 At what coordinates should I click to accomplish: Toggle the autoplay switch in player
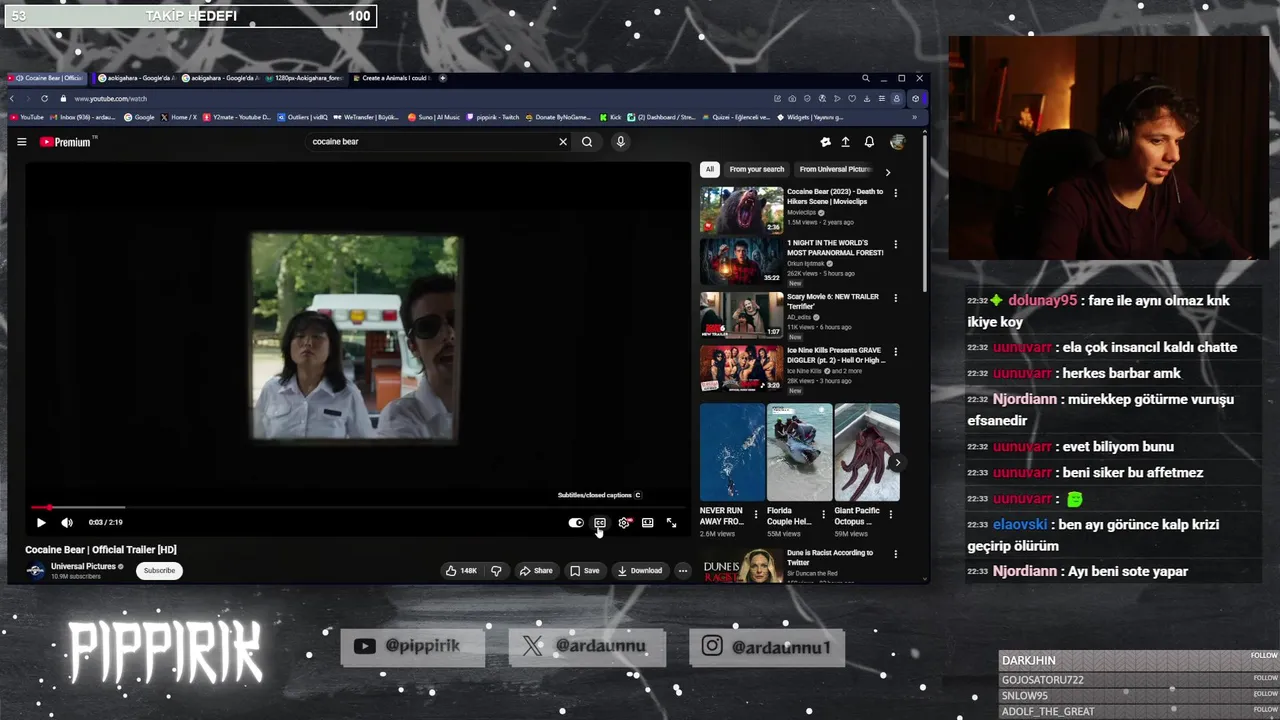pyautogui.click(x=576, y=522)
